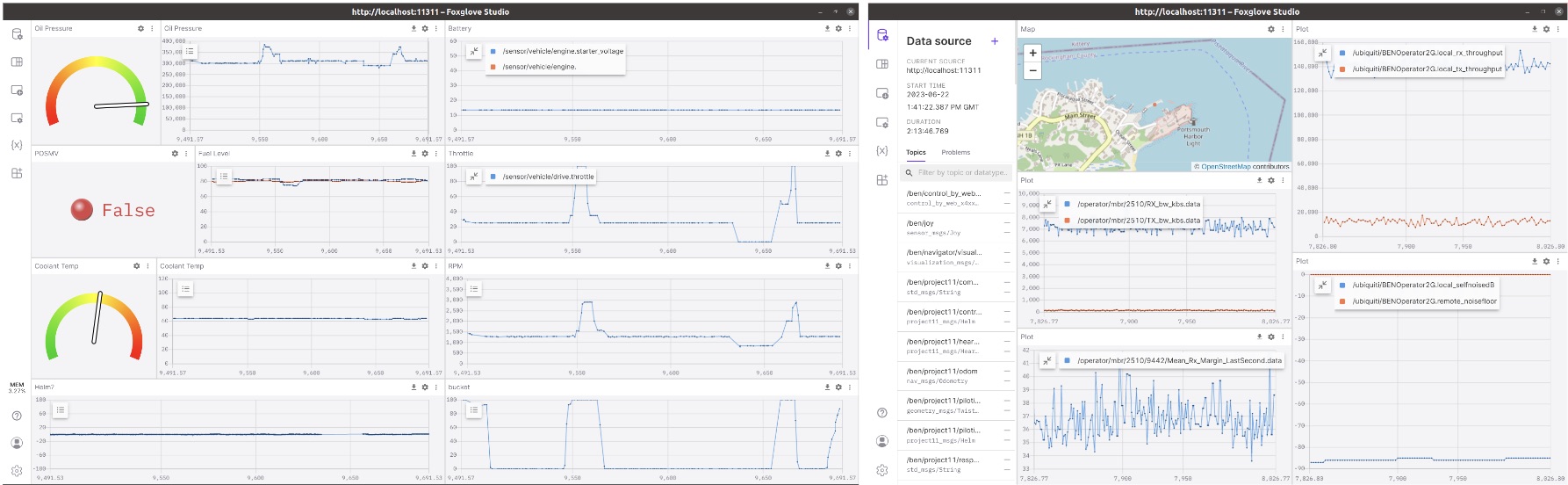The height and width of the screenshot is (485, 1568).
Task: Open settings gear of the Map panel
Action: click(1270, 29)
